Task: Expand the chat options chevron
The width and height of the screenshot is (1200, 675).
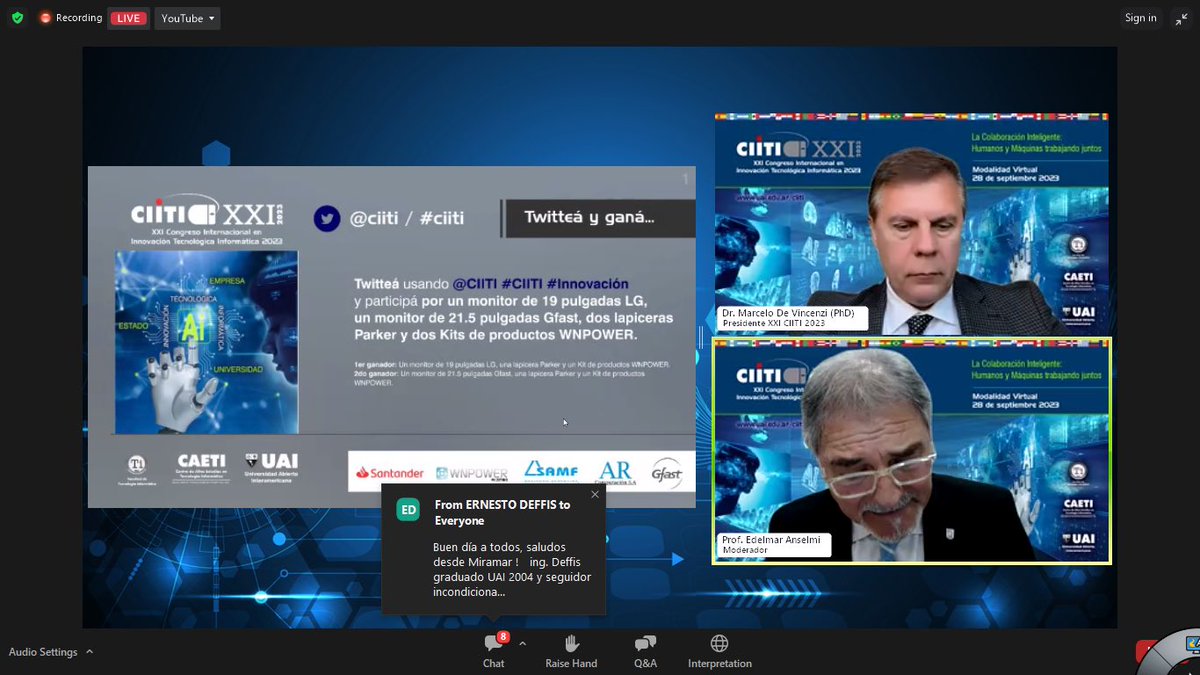Action: coord(522,644)
